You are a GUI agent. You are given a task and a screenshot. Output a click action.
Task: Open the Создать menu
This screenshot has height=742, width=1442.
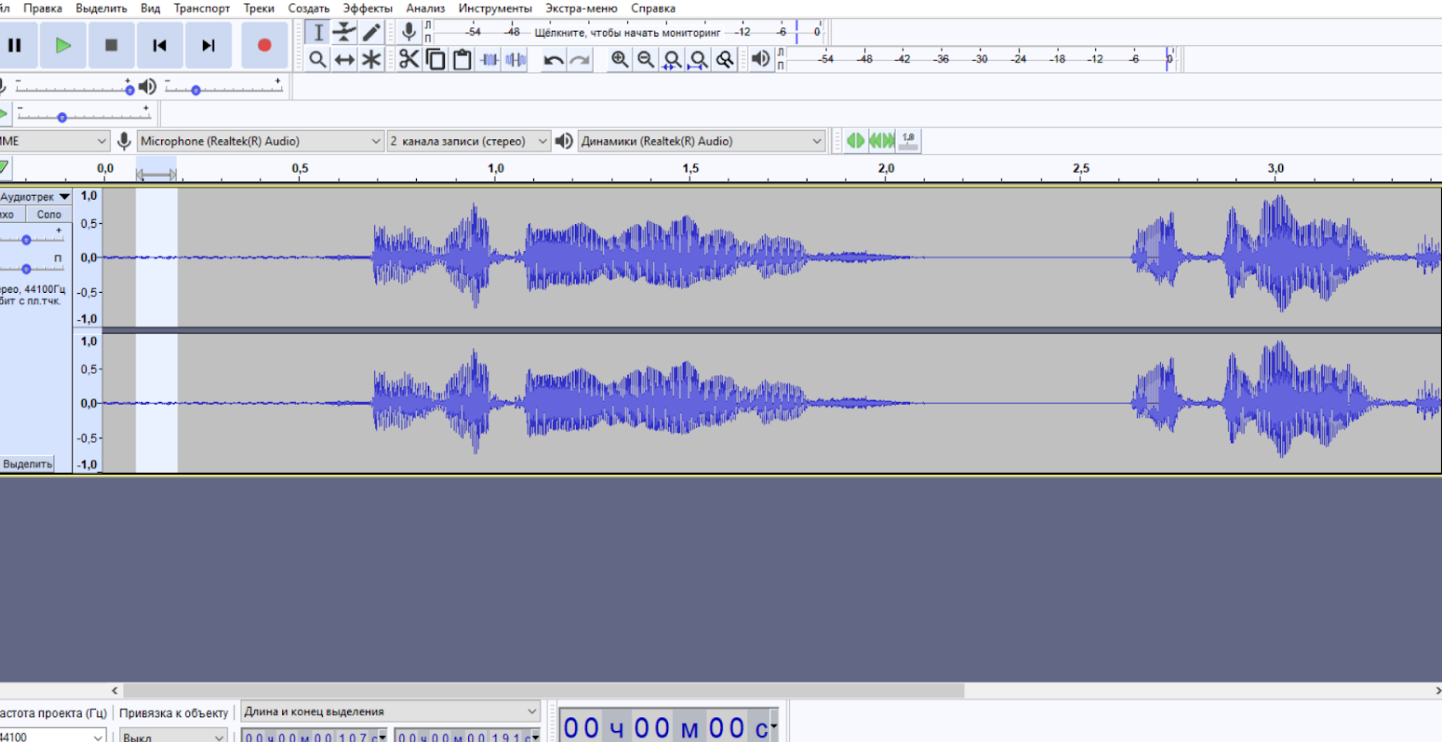click(x=309, y=8)
